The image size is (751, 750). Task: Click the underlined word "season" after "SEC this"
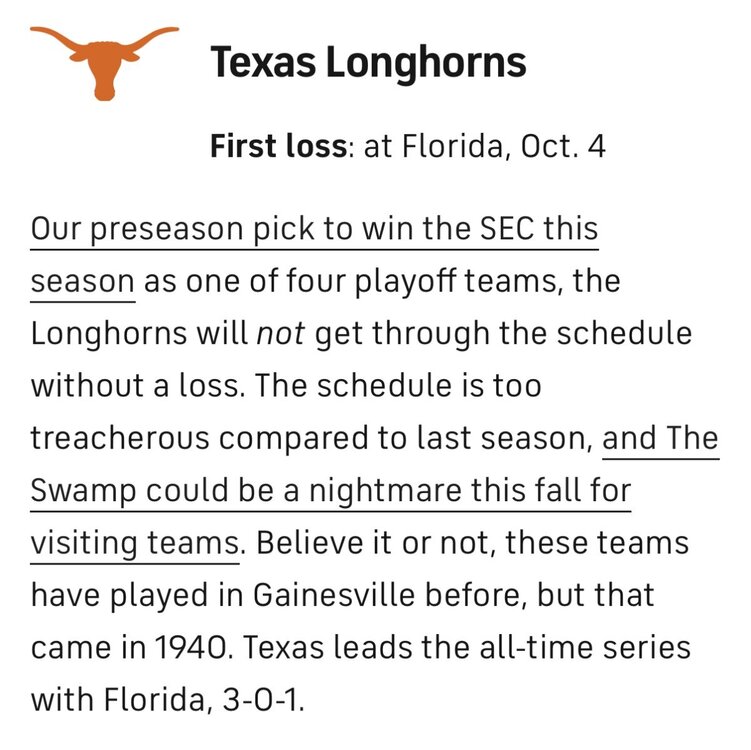pyautogui.click(x=82, y=281)
